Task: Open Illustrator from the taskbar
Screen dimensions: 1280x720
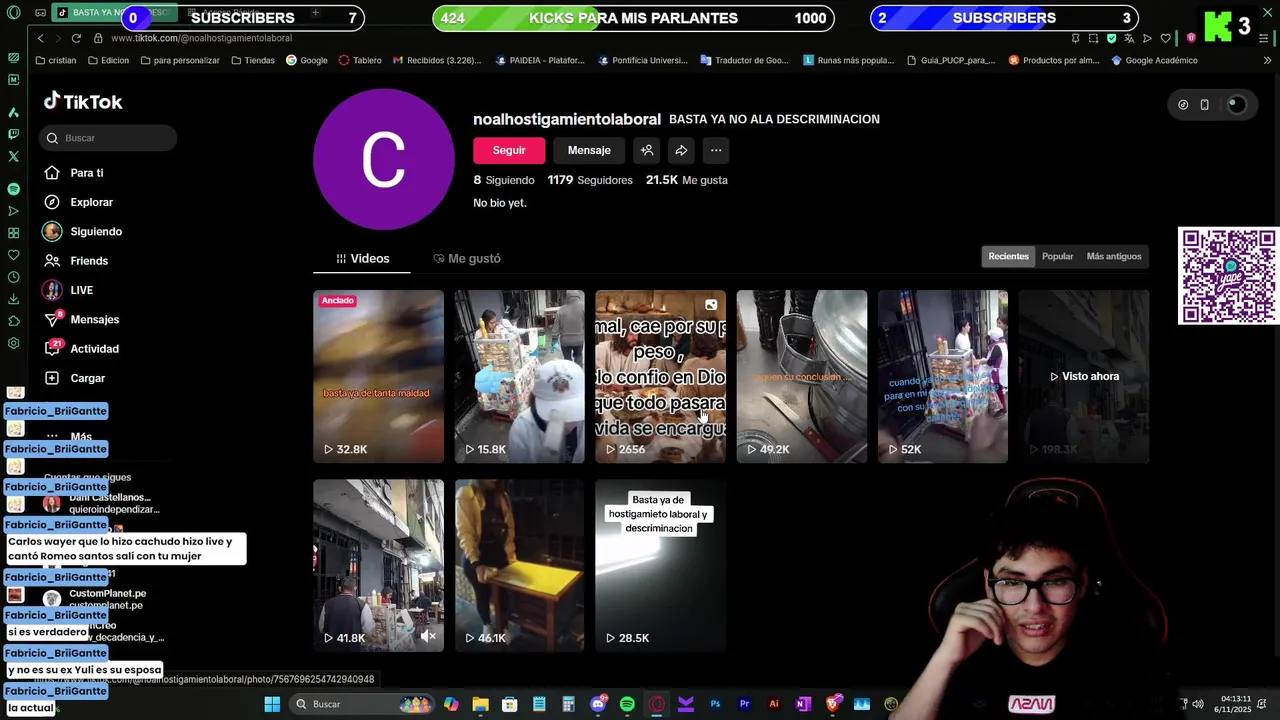Action: 774,704
